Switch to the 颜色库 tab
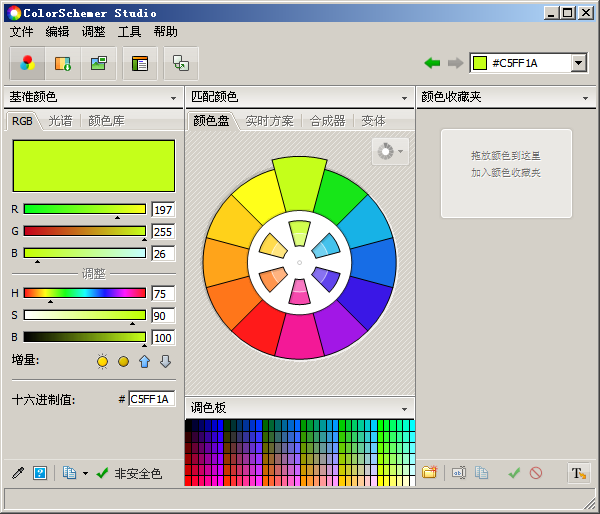 point(106,121)
